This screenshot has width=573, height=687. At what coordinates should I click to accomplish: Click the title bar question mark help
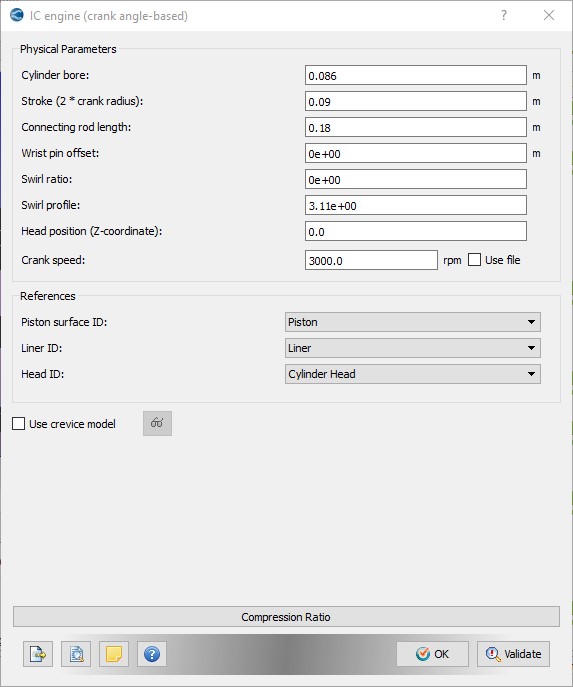tap(504, 16)
